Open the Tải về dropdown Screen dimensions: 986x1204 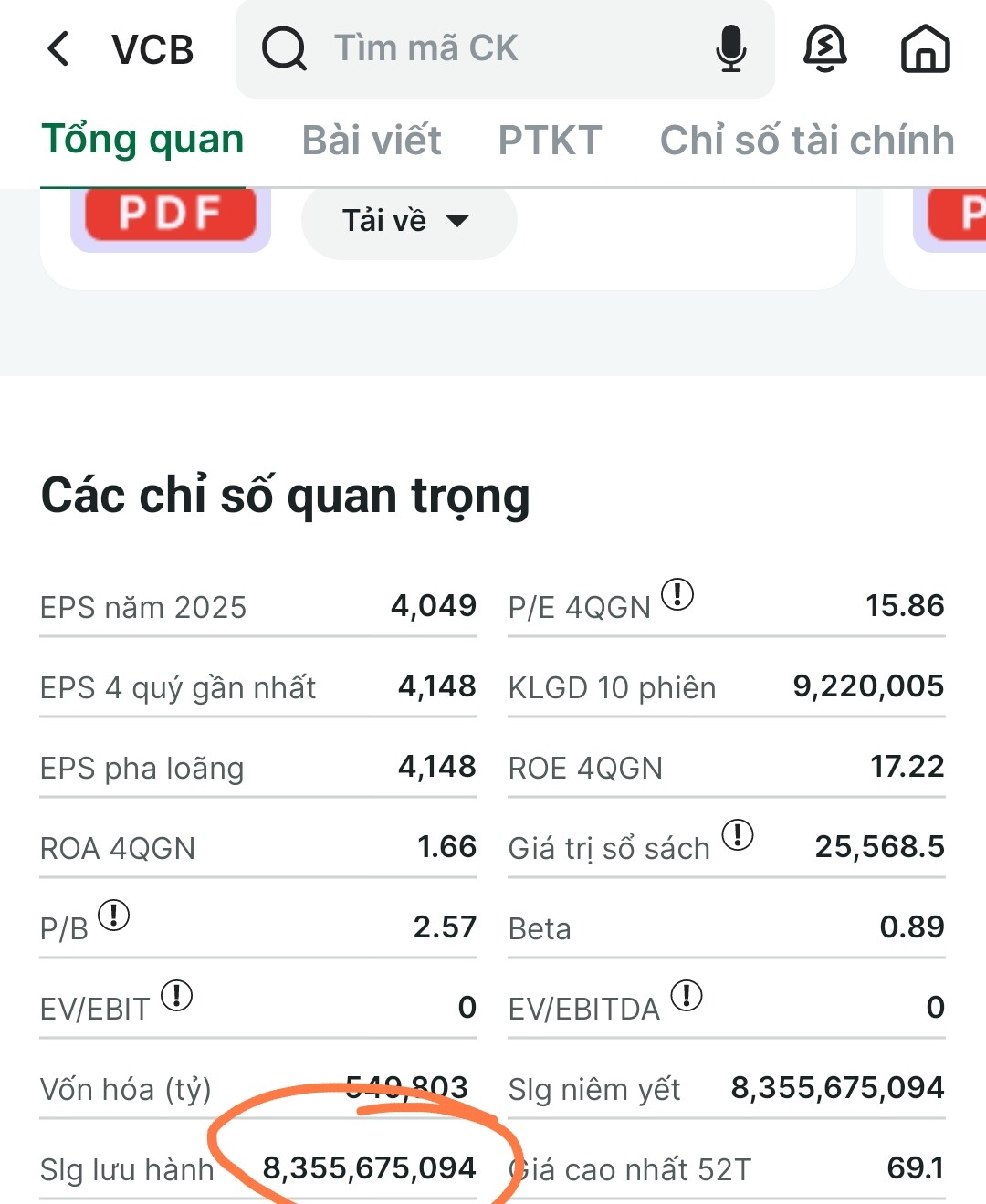pyautogui.click(x=408, y=221)
